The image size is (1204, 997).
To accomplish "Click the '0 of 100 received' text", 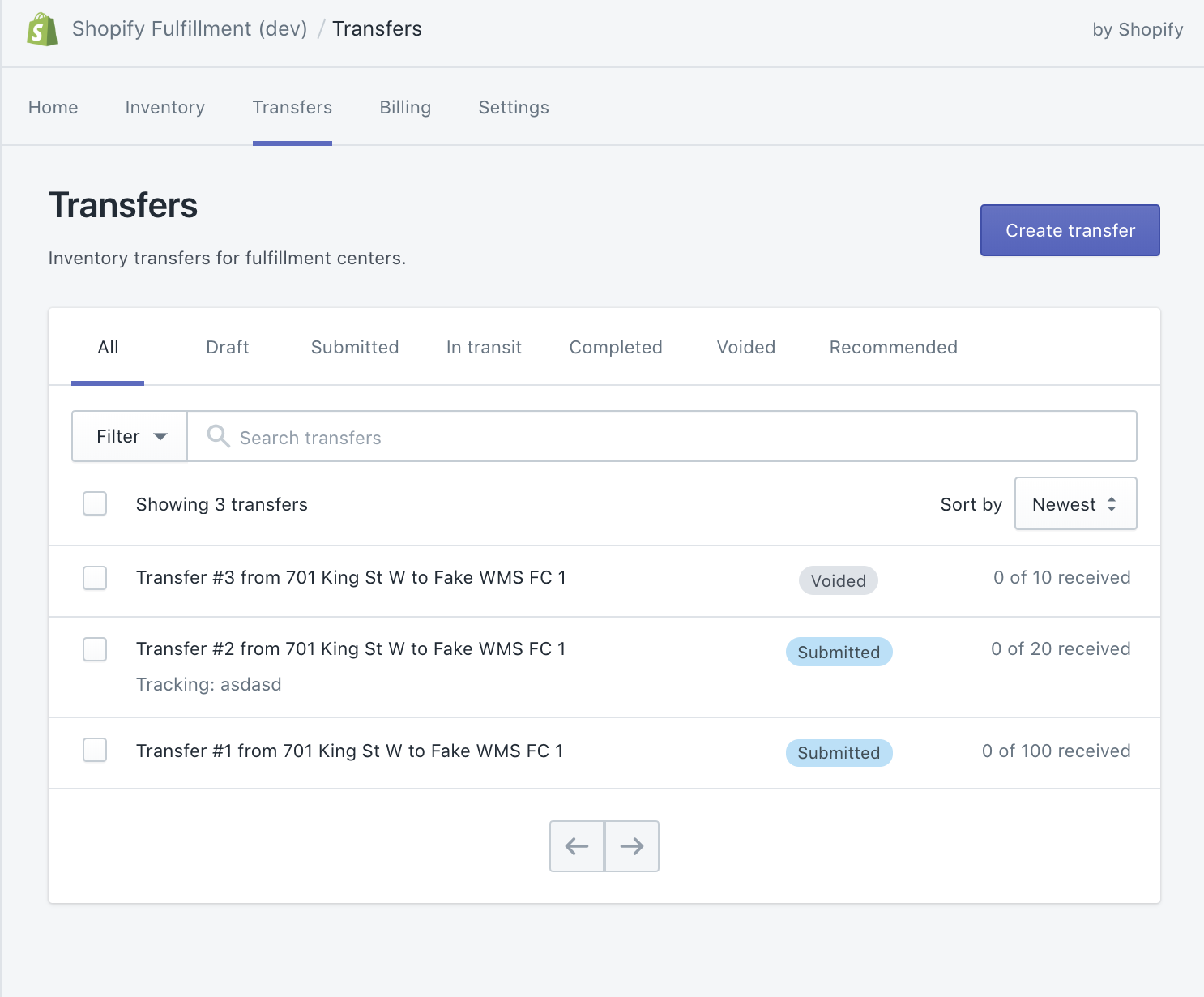I will 1057,751.
